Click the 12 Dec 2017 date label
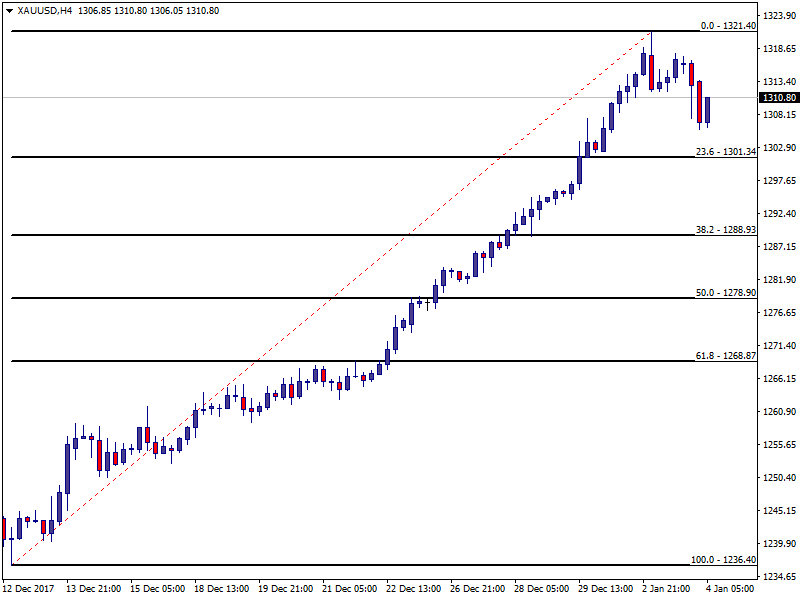800x600 pixels. 29,589
